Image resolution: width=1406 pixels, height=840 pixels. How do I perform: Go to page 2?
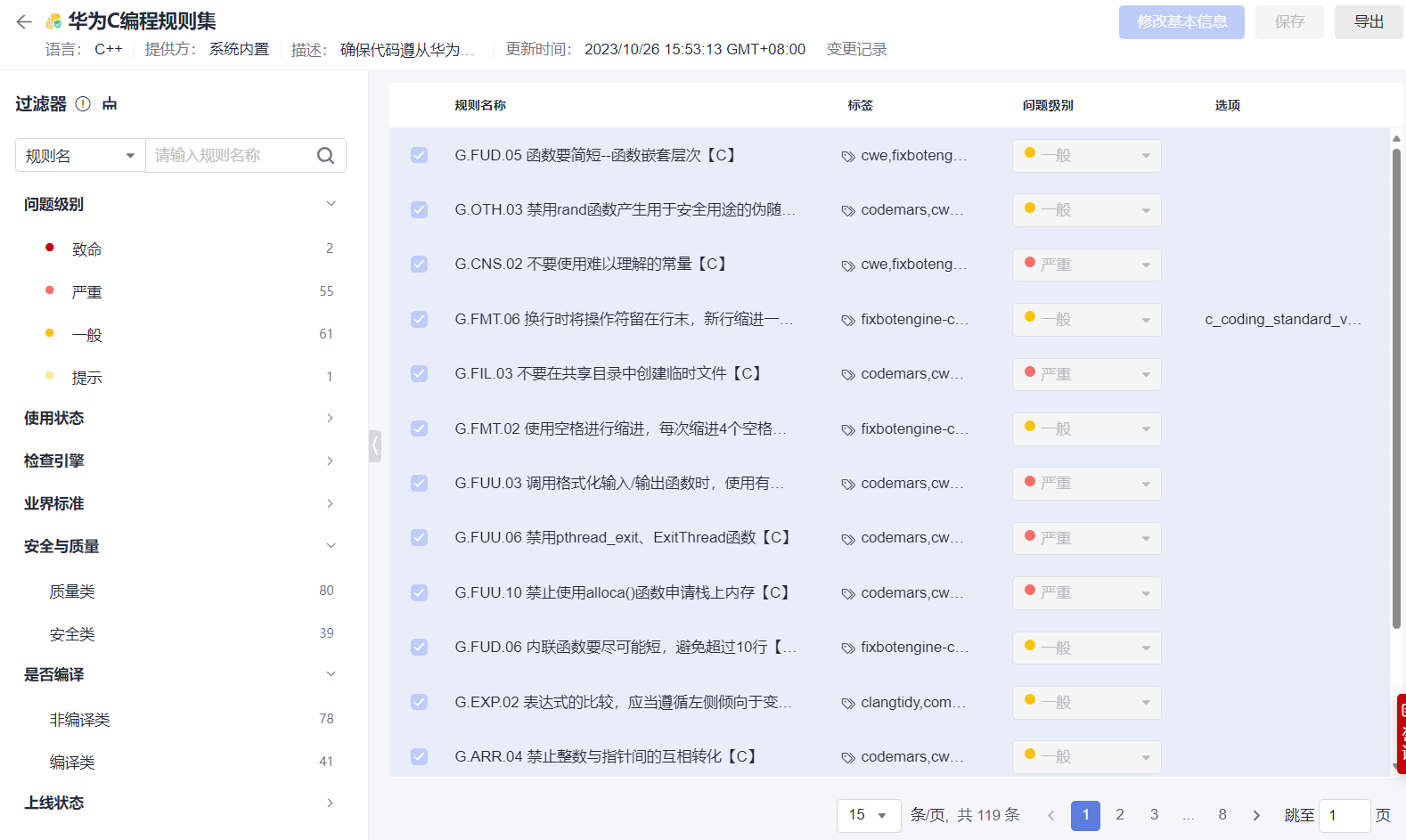tap(1120, 815)
